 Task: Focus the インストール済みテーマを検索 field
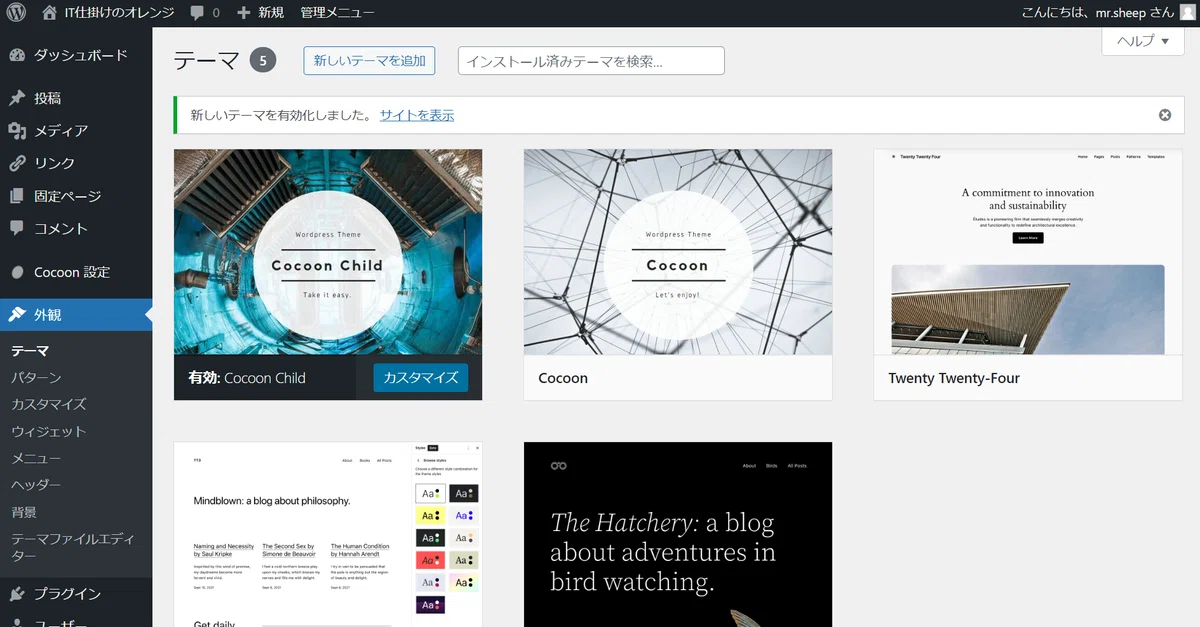tap(591, 61)
